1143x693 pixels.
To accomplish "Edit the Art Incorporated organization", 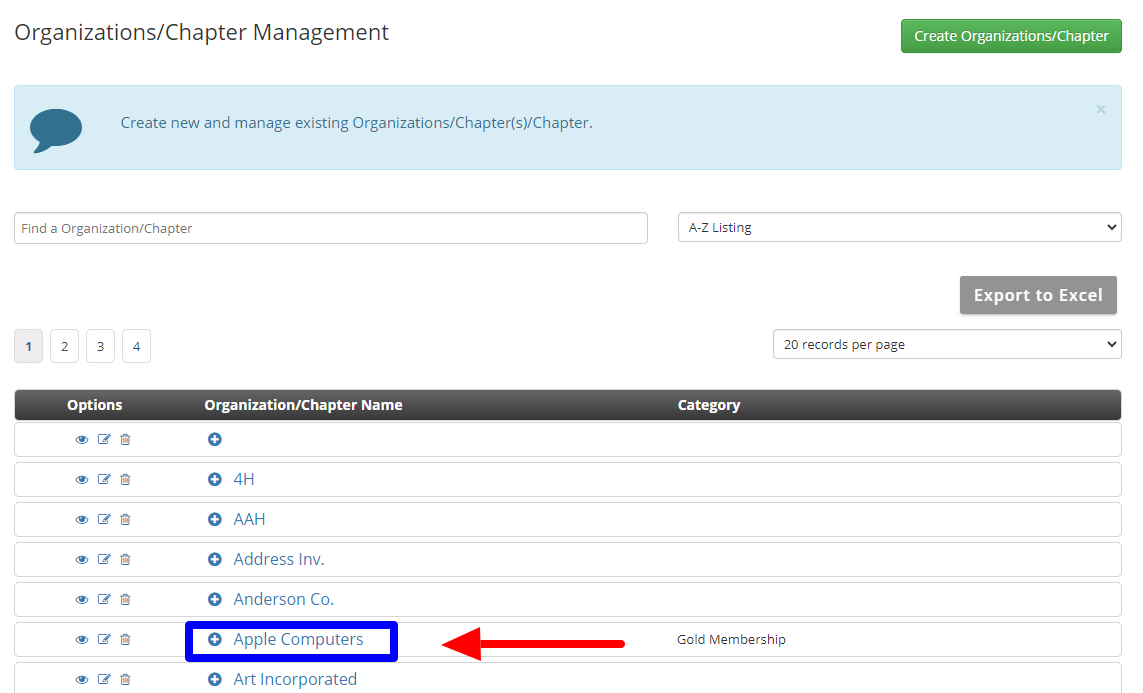I will 104,680.
